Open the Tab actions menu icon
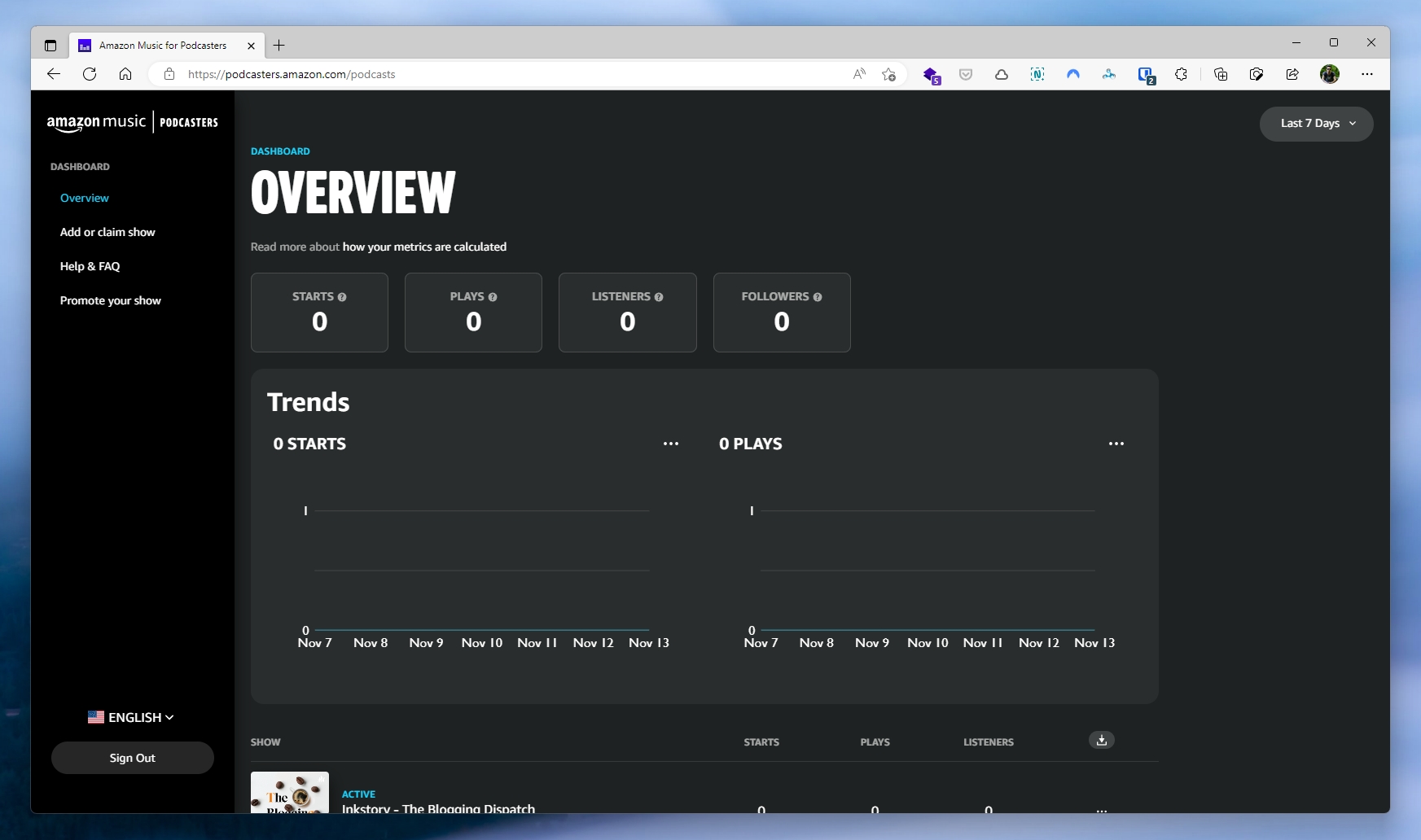 (x=50, y=46)
